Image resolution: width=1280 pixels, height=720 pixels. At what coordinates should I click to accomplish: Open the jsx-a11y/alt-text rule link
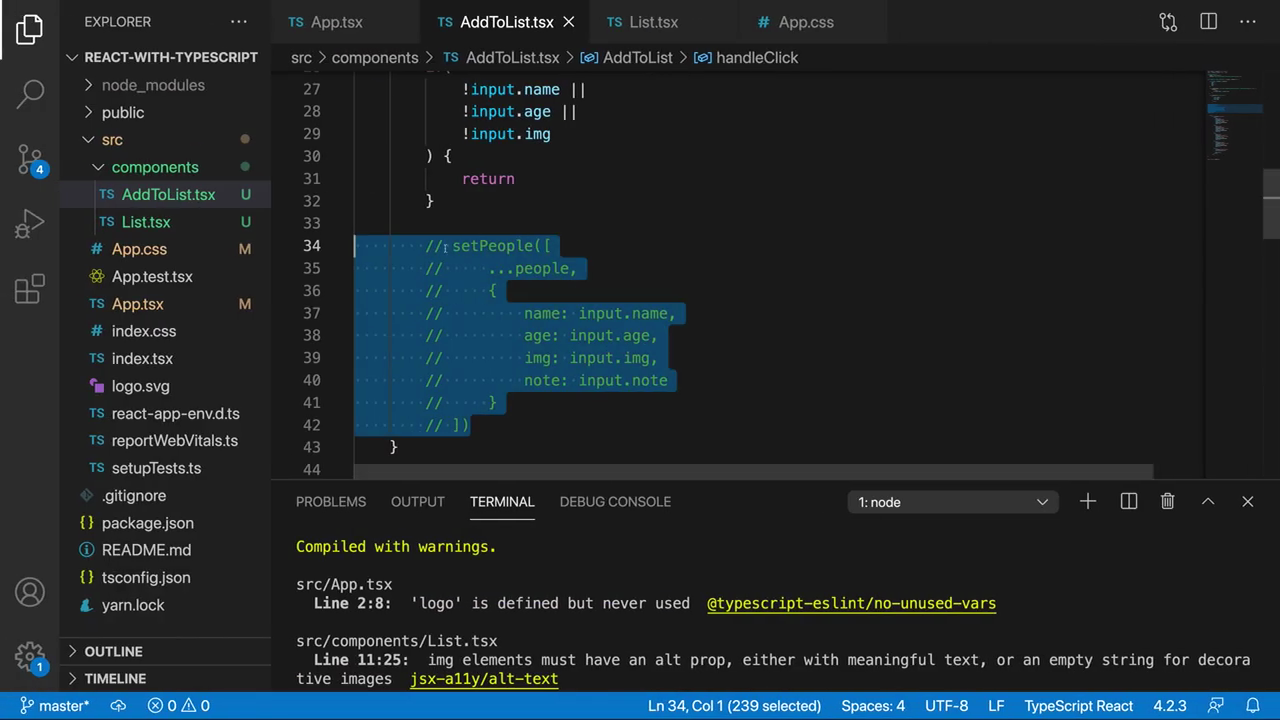coord(484,679)
